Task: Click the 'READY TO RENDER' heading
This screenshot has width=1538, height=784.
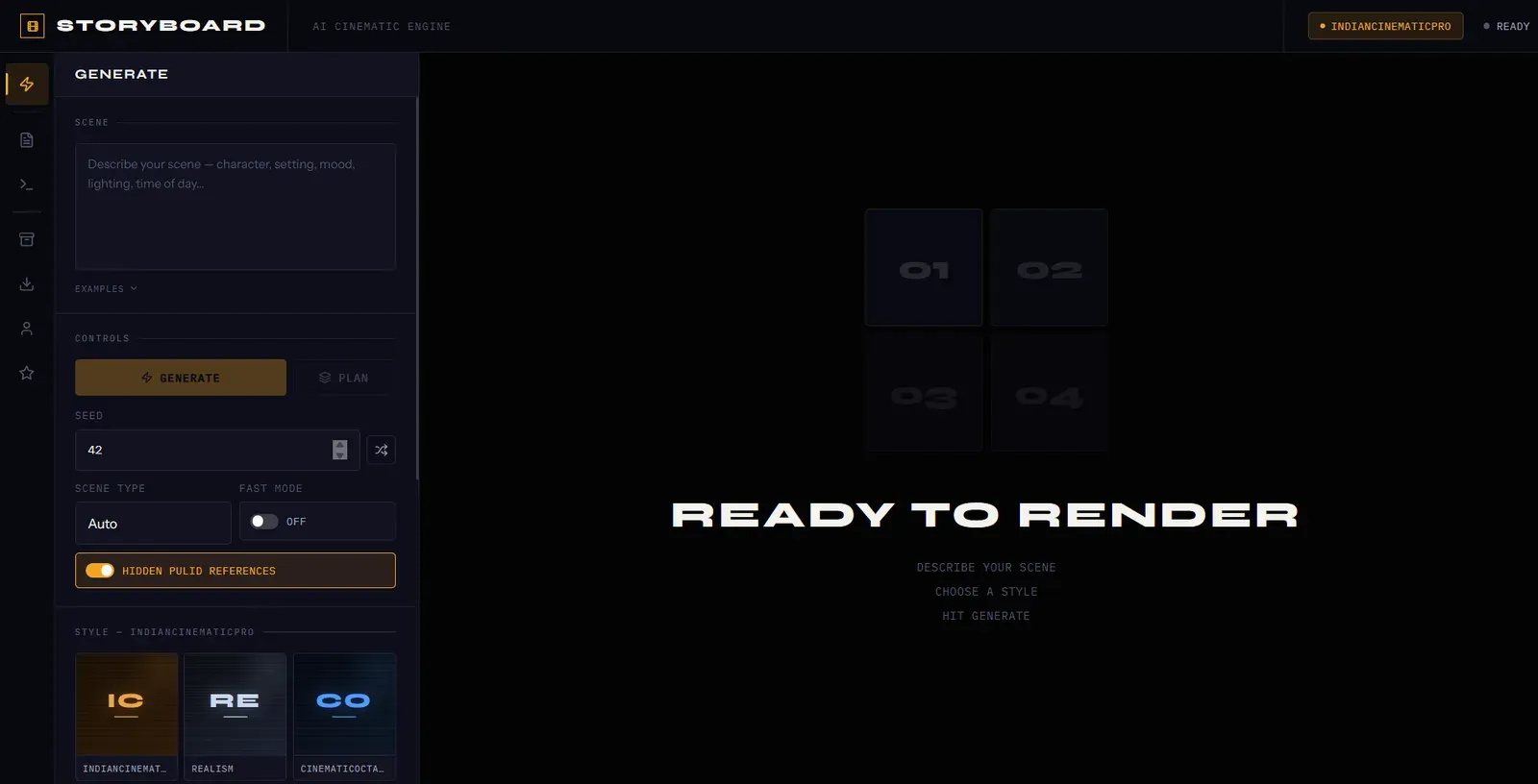Action: click(x=985, y=515)
